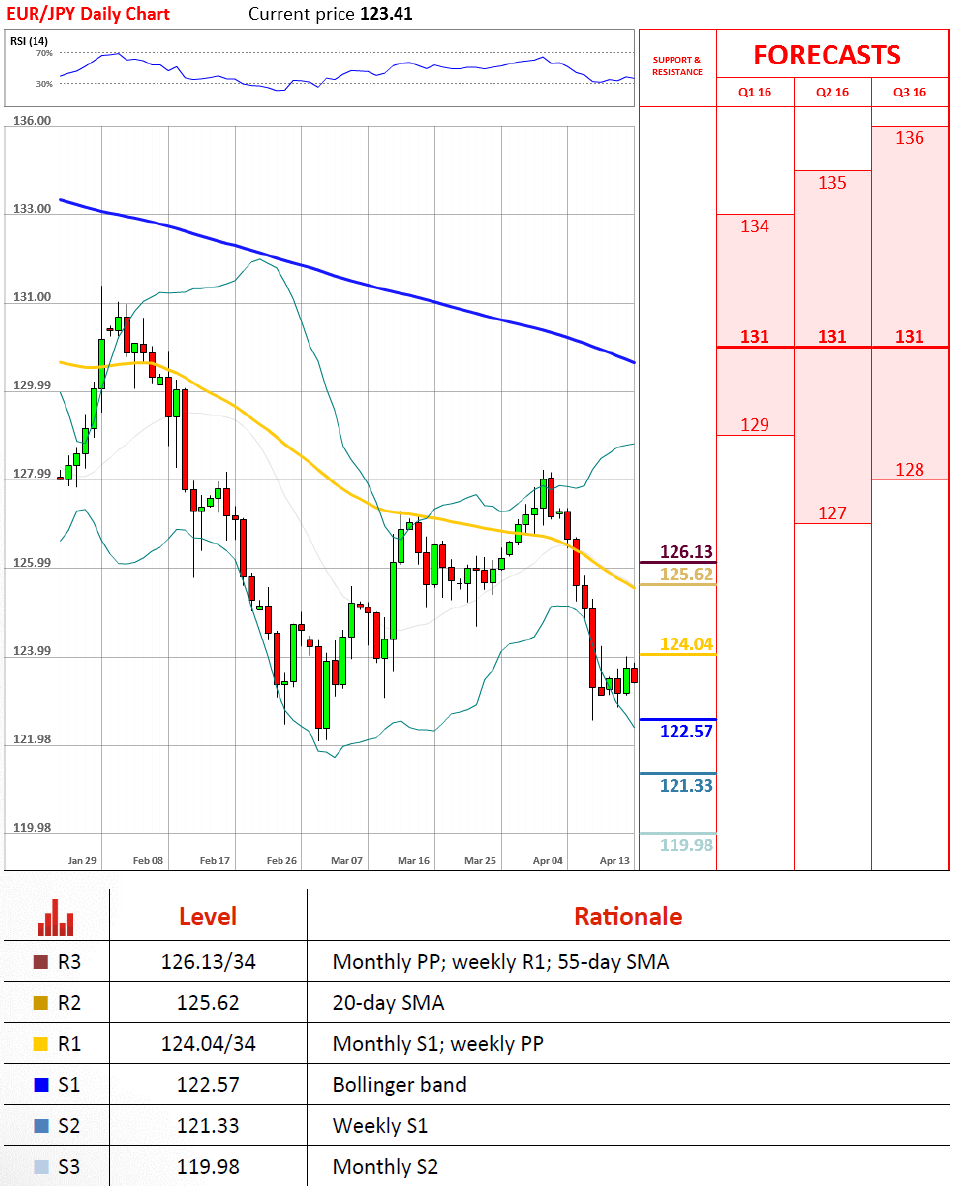Select the R2 orange color swatch
The height and width of the screenshot is (1186, 963).
point(41,1003)
